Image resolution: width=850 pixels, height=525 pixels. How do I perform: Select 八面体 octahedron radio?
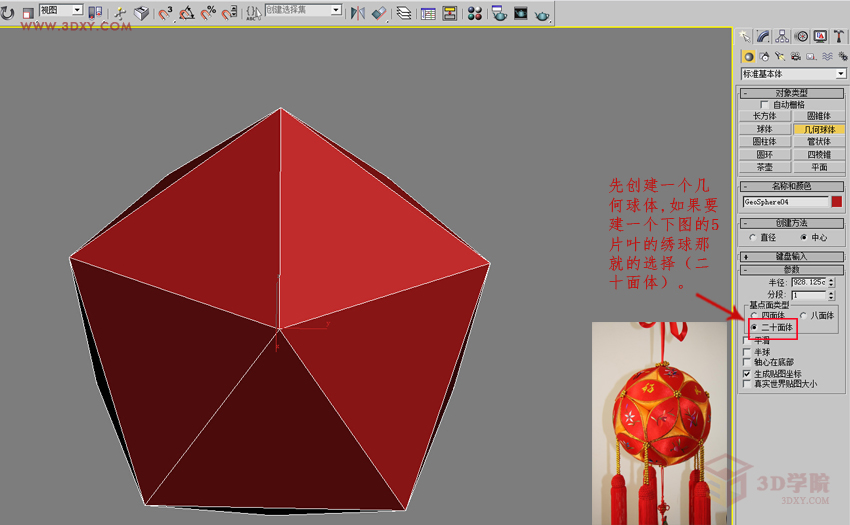pyautogui.click(x=803, y=315)
